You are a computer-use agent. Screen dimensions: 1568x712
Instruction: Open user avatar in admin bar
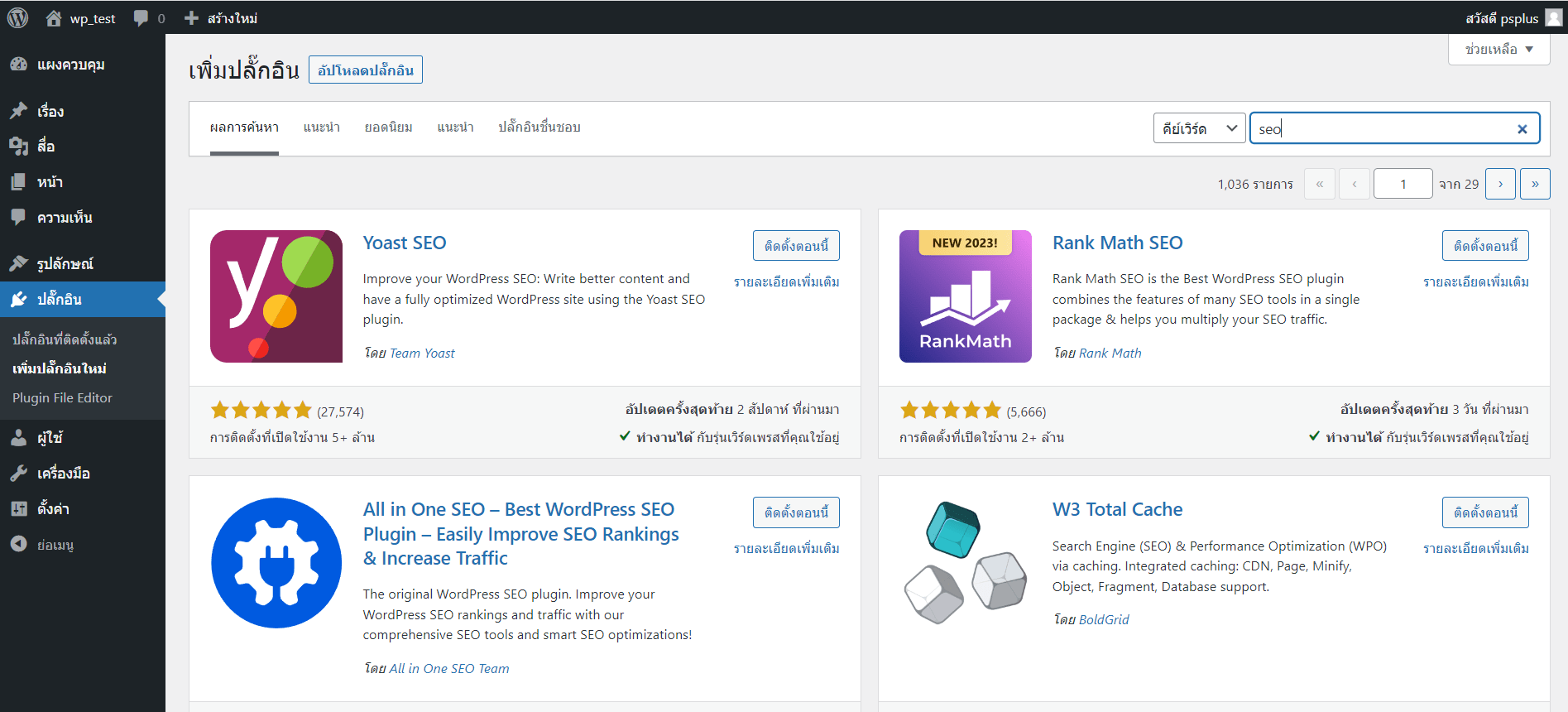click(x=1554, y=17)
